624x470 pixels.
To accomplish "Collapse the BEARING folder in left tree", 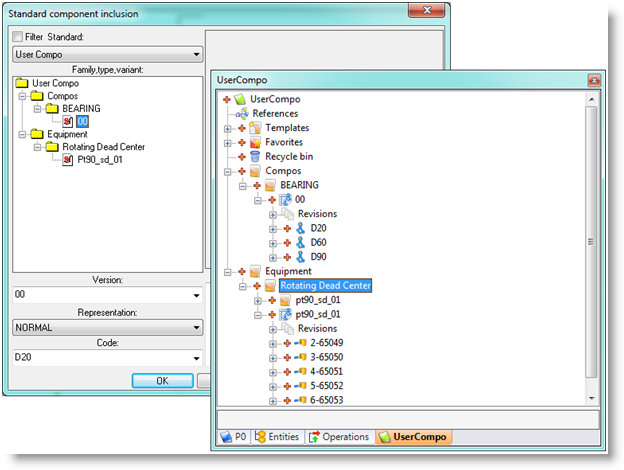I will coord(36,108).
